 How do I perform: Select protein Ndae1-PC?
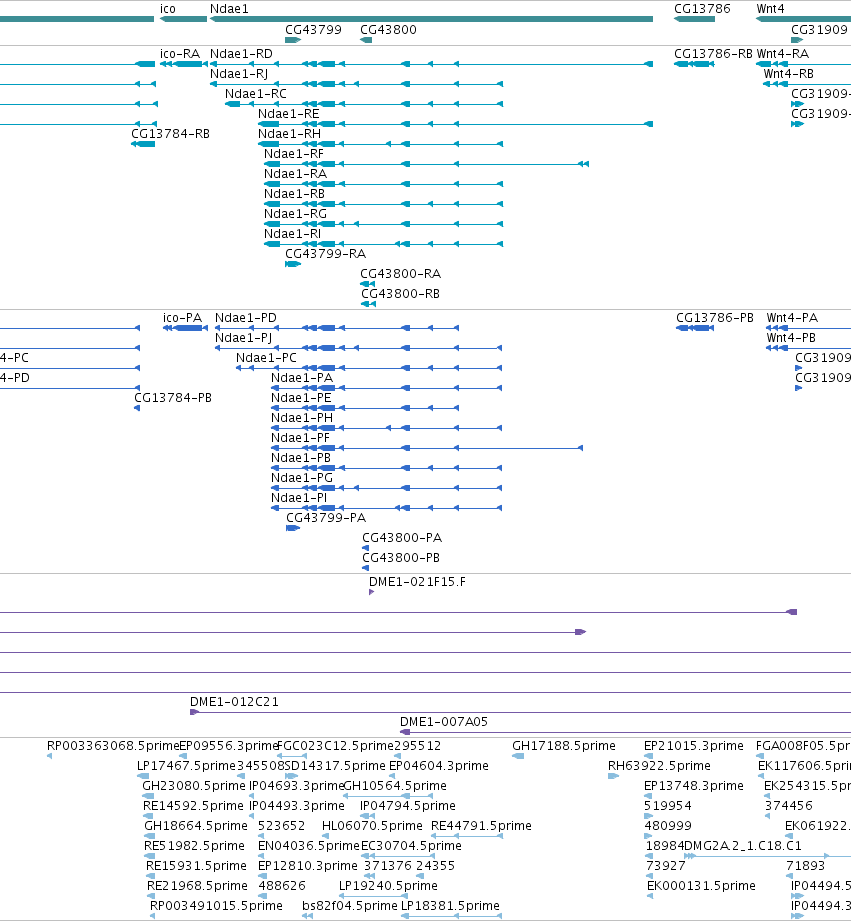pyautogui.click(x=266, y=358)
